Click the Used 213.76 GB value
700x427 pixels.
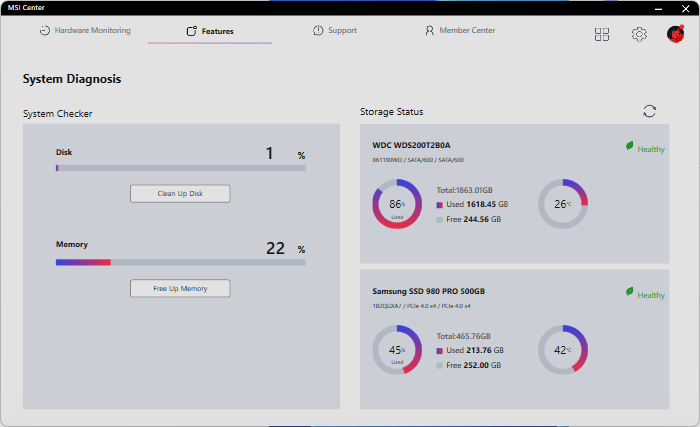[x=475, y=350]
